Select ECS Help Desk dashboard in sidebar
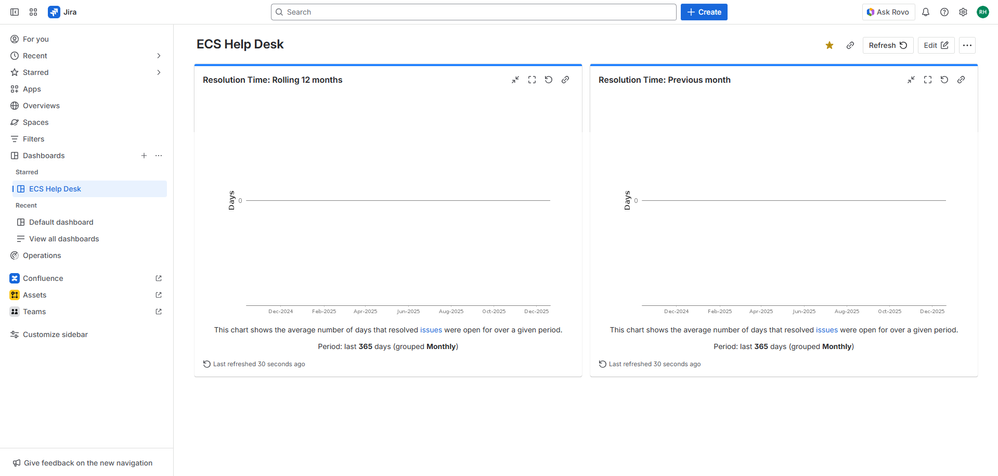 [89, 189]
